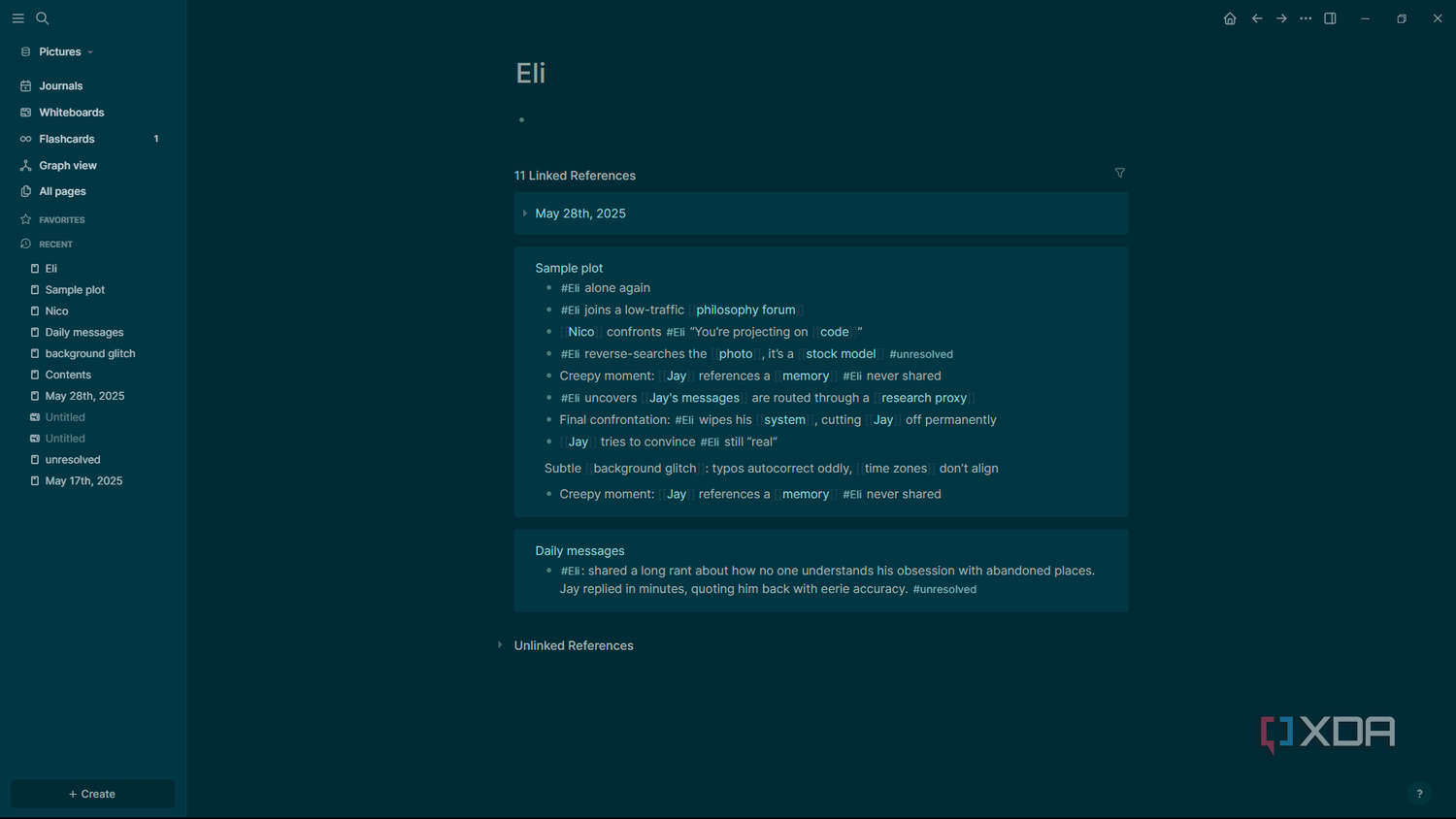Toggle the right sidebar panel icon
Screen dimensions: 1456x819
(x=1330, y=18)
